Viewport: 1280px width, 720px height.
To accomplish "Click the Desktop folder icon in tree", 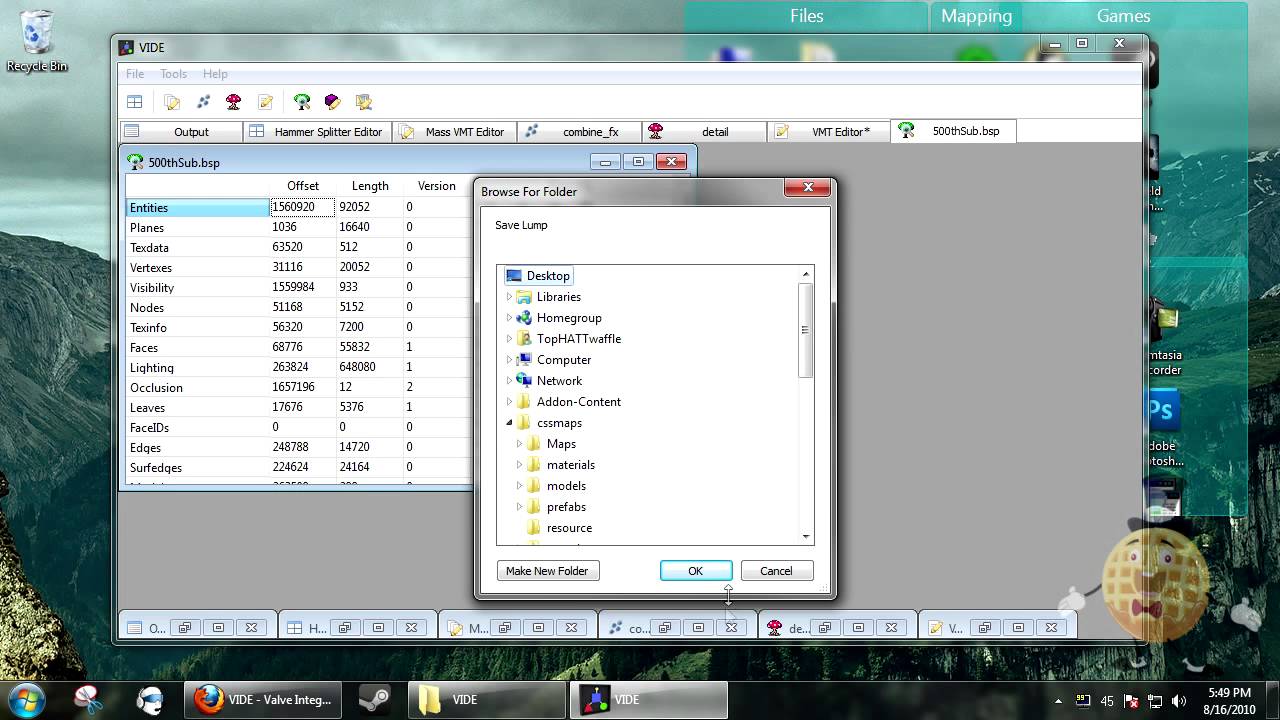I will 514,276.
